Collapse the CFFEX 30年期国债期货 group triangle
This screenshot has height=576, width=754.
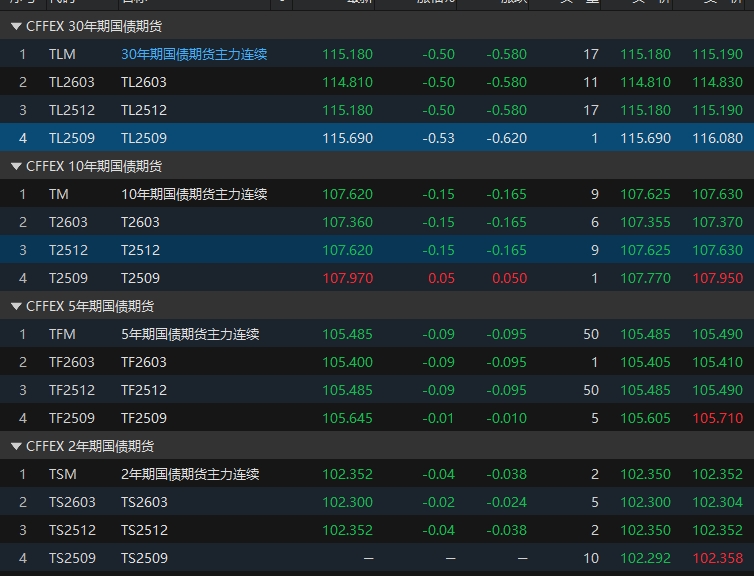click(16, 26)
